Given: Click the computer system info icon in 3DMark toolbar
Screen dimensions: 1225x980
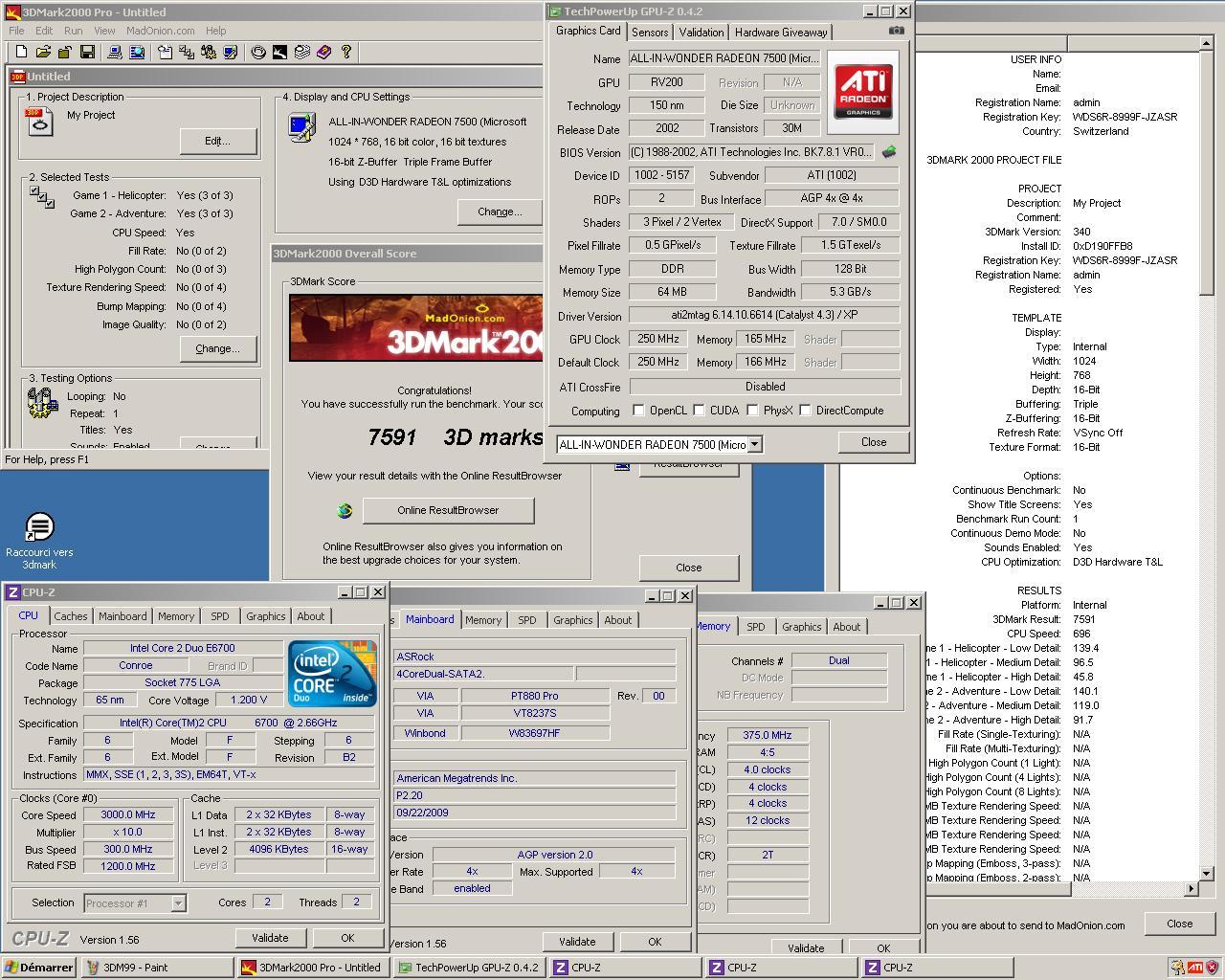Looking at the screenshot, I should point(114,52).
